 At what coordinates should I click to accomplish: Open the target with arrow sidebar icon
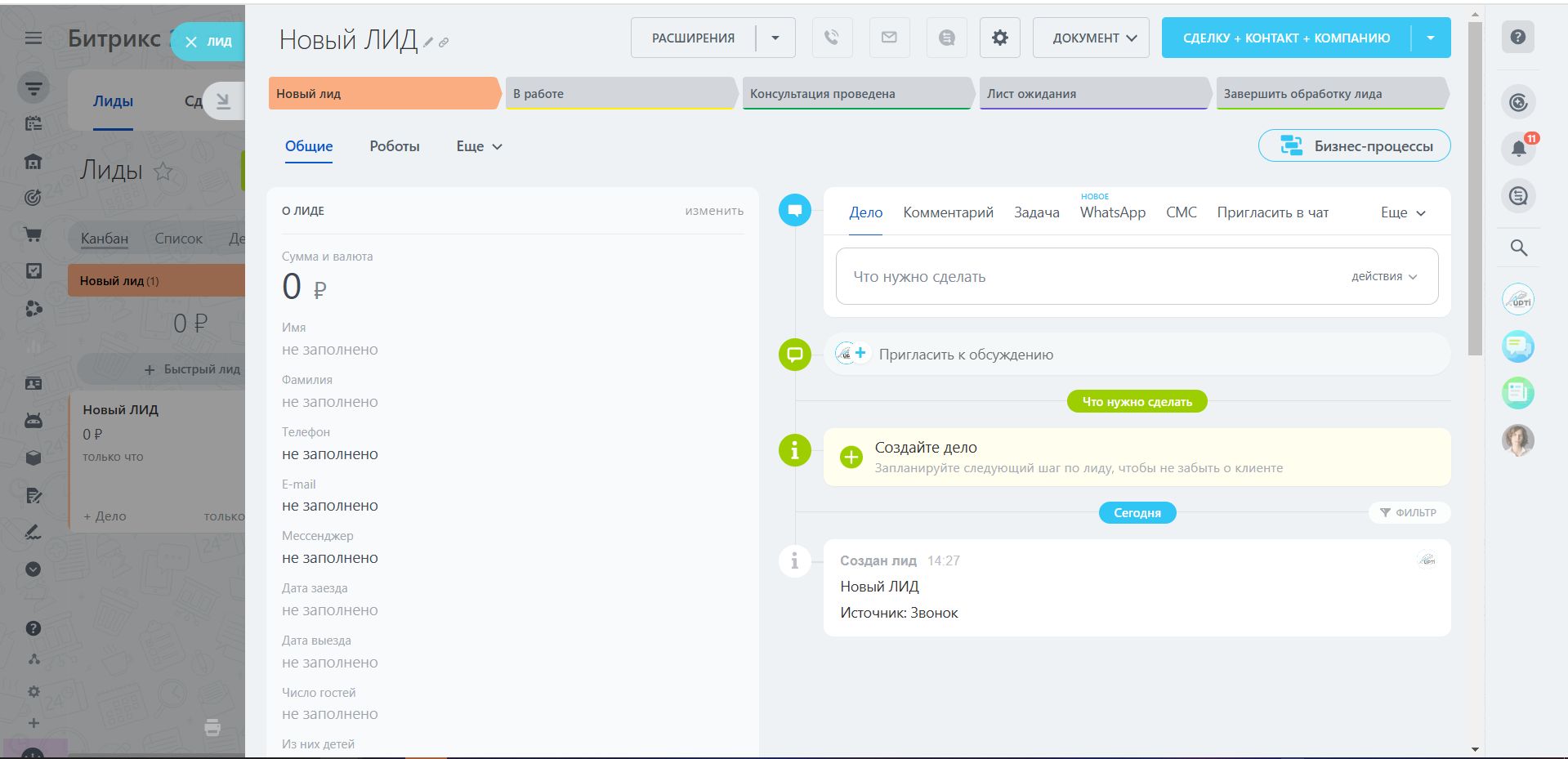[34, 198]
